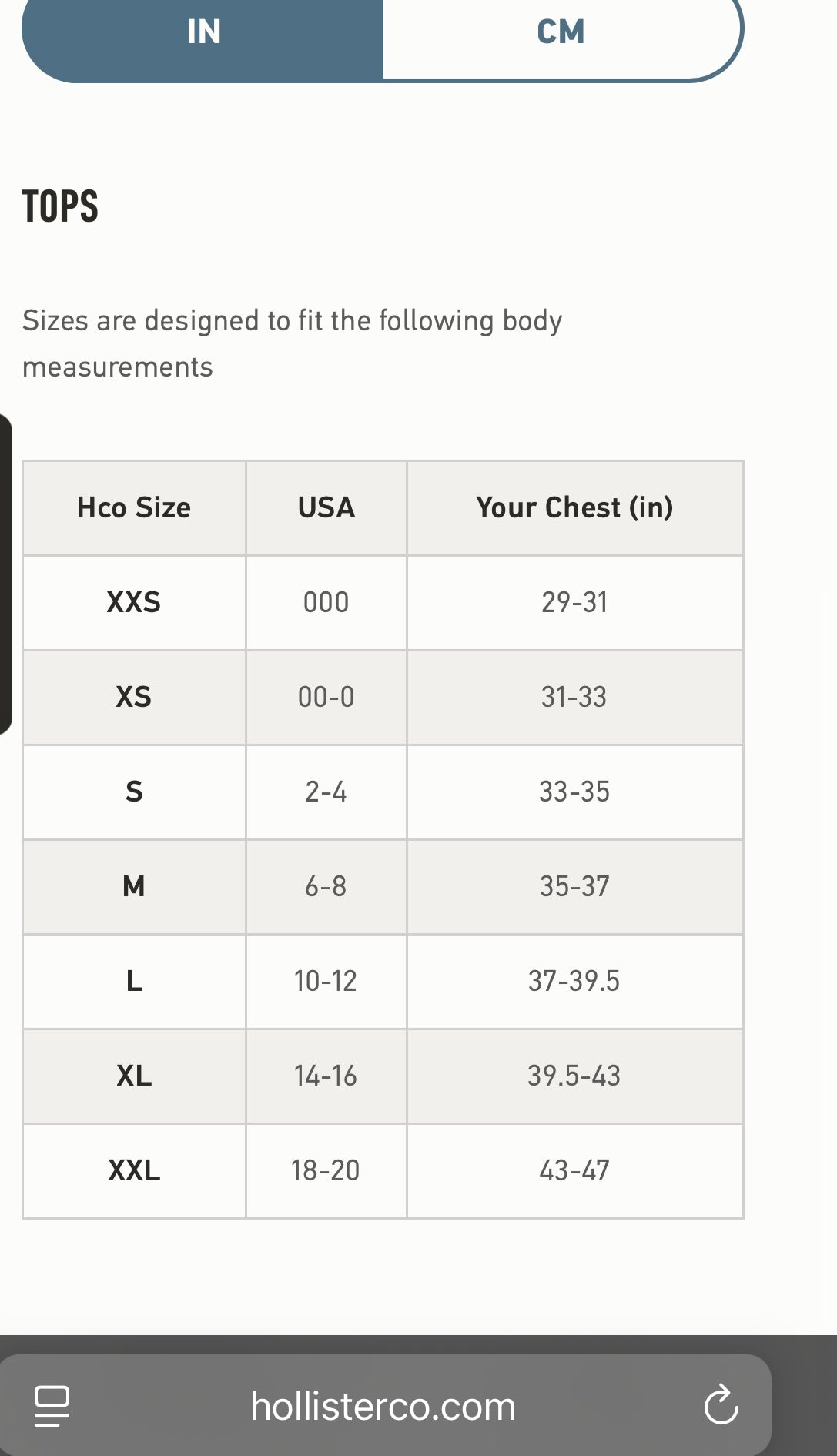This screenshot has width=837, height=1456.
Task: Tap the 10-12 USA size cell
Action: (x=326, y=981)
